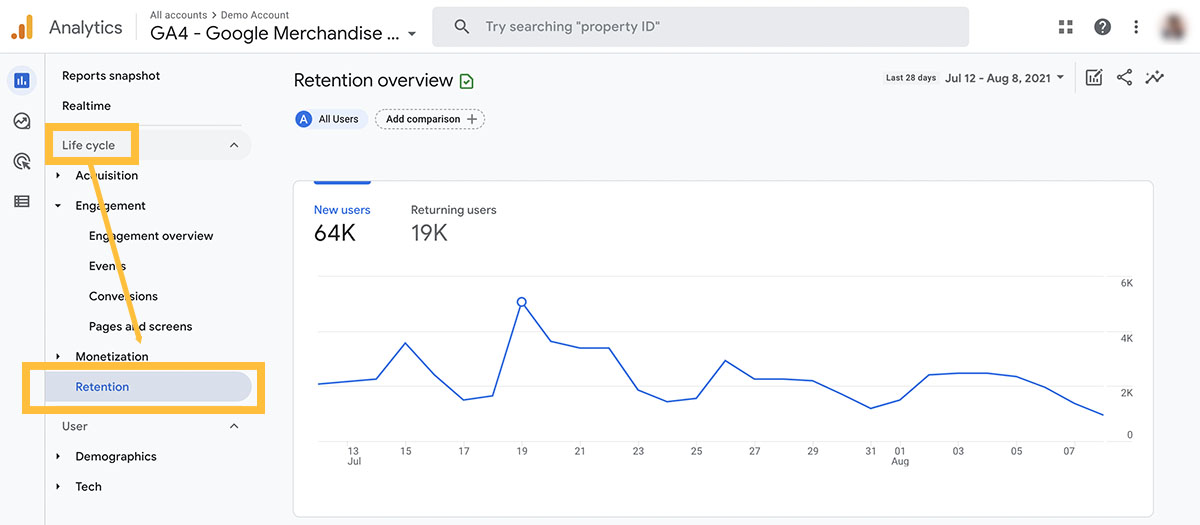Open the Configure icon in left rail
Viewport: 1200px width, 525px height.
(x=22, y=201)
